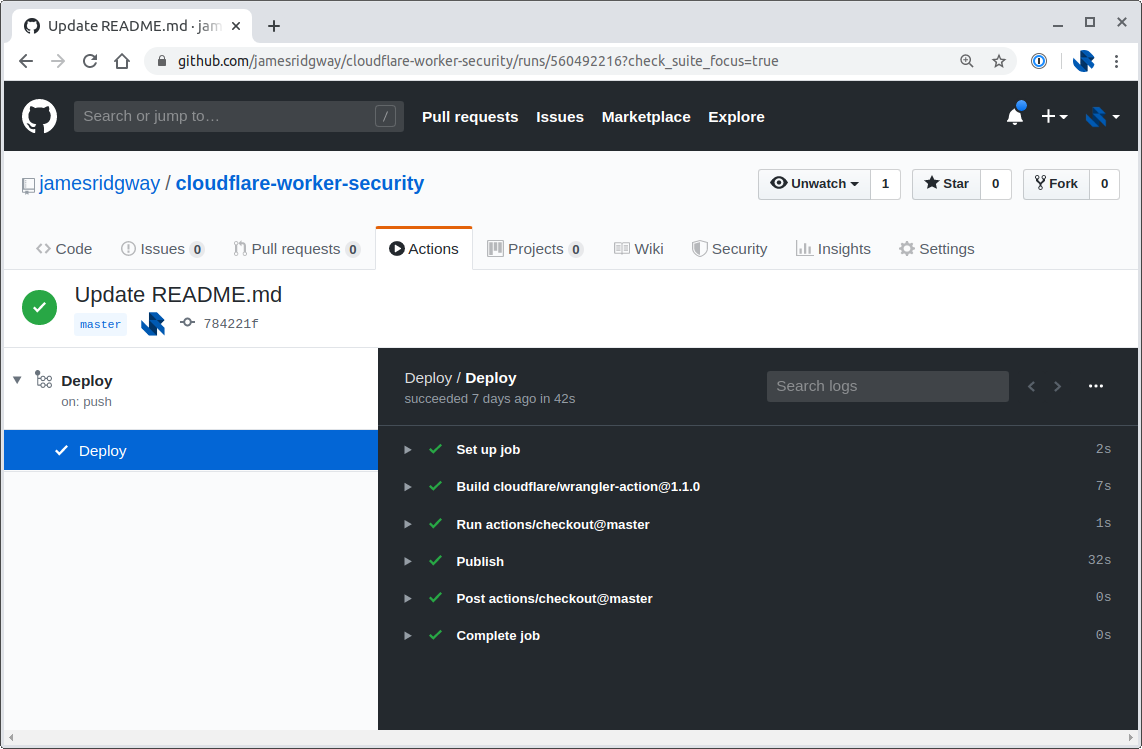Expand the Set up job step

click(408, 450)
